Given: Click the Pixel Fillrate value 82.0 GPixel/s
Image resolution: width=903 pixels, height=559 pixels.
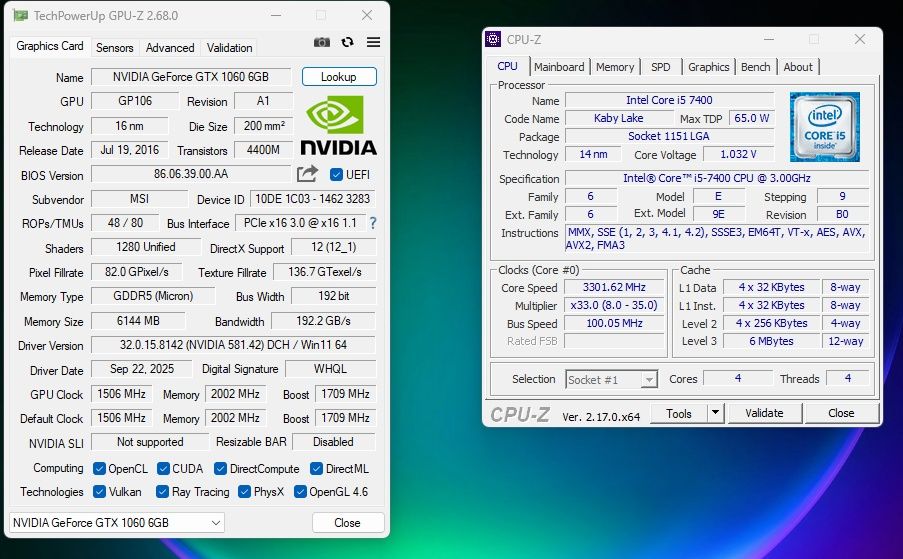Looking at the screenshot, I should 136,272.
